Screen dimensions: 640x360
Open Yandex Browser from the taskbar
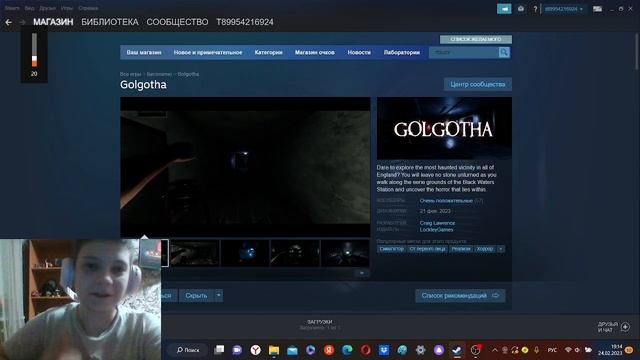[256, 350]
